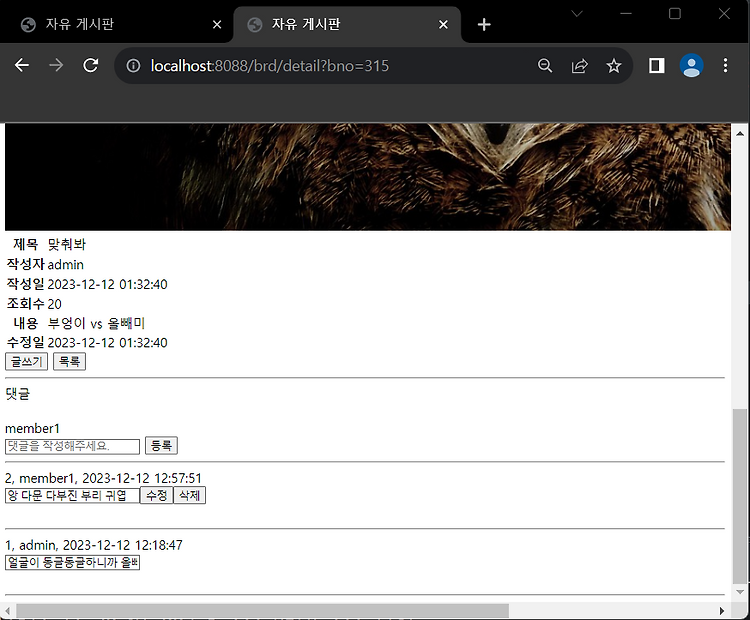750x620 pixels.
Task: Click the 목록 button
Action: (x=69, y=361)
